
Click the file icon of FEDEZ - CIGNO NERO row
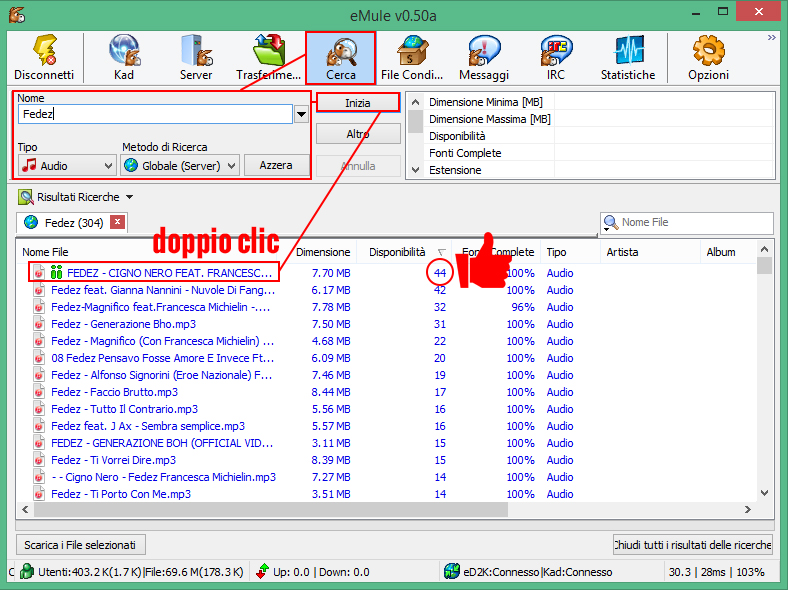(x=39, y=273)
